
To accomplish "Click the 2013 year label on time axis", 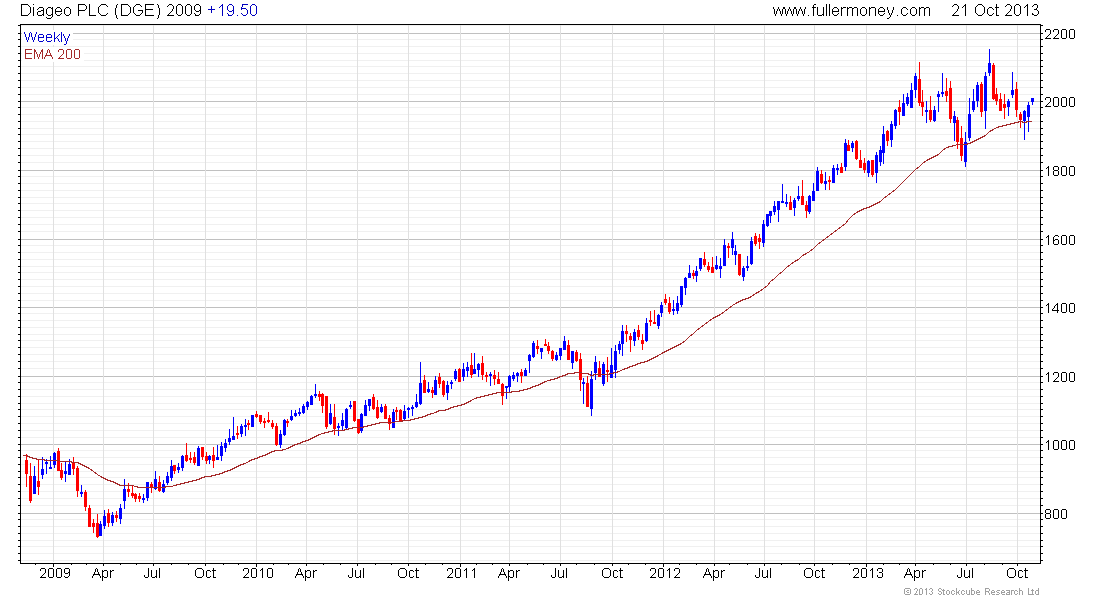I will tap(868, 573).
